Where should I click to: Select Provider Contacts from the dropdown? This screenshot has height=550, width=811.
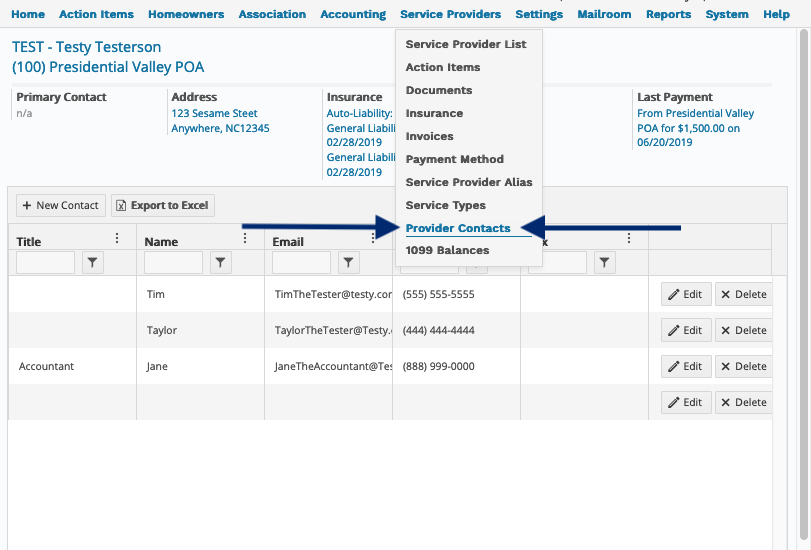point(458,228)
